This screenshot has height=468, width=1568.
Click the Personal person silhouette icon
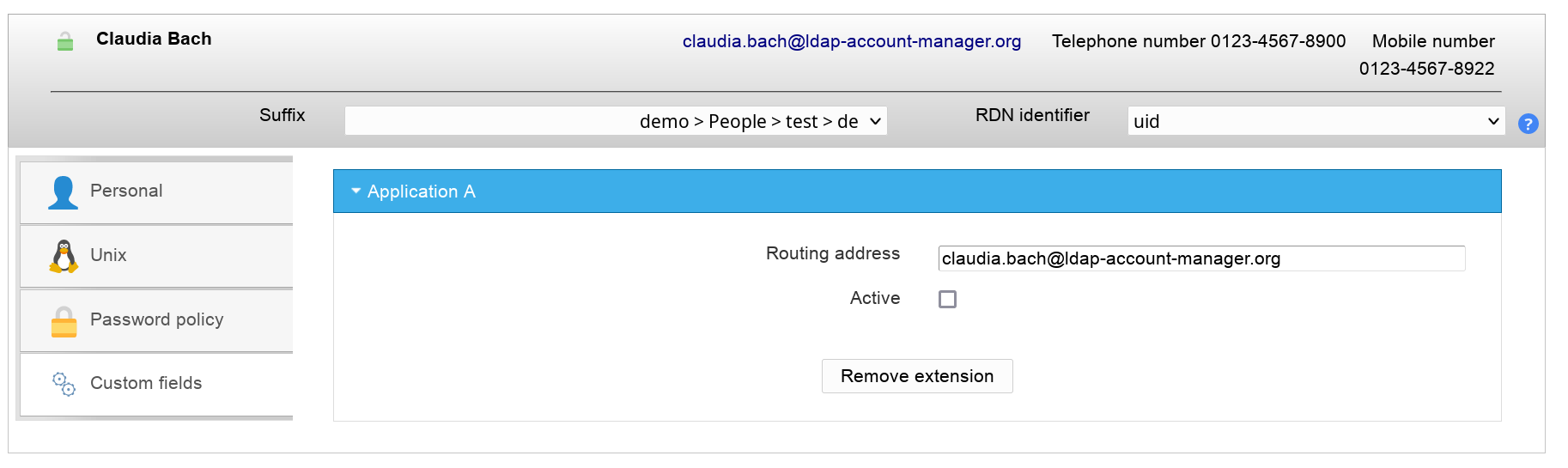[63, 192]
